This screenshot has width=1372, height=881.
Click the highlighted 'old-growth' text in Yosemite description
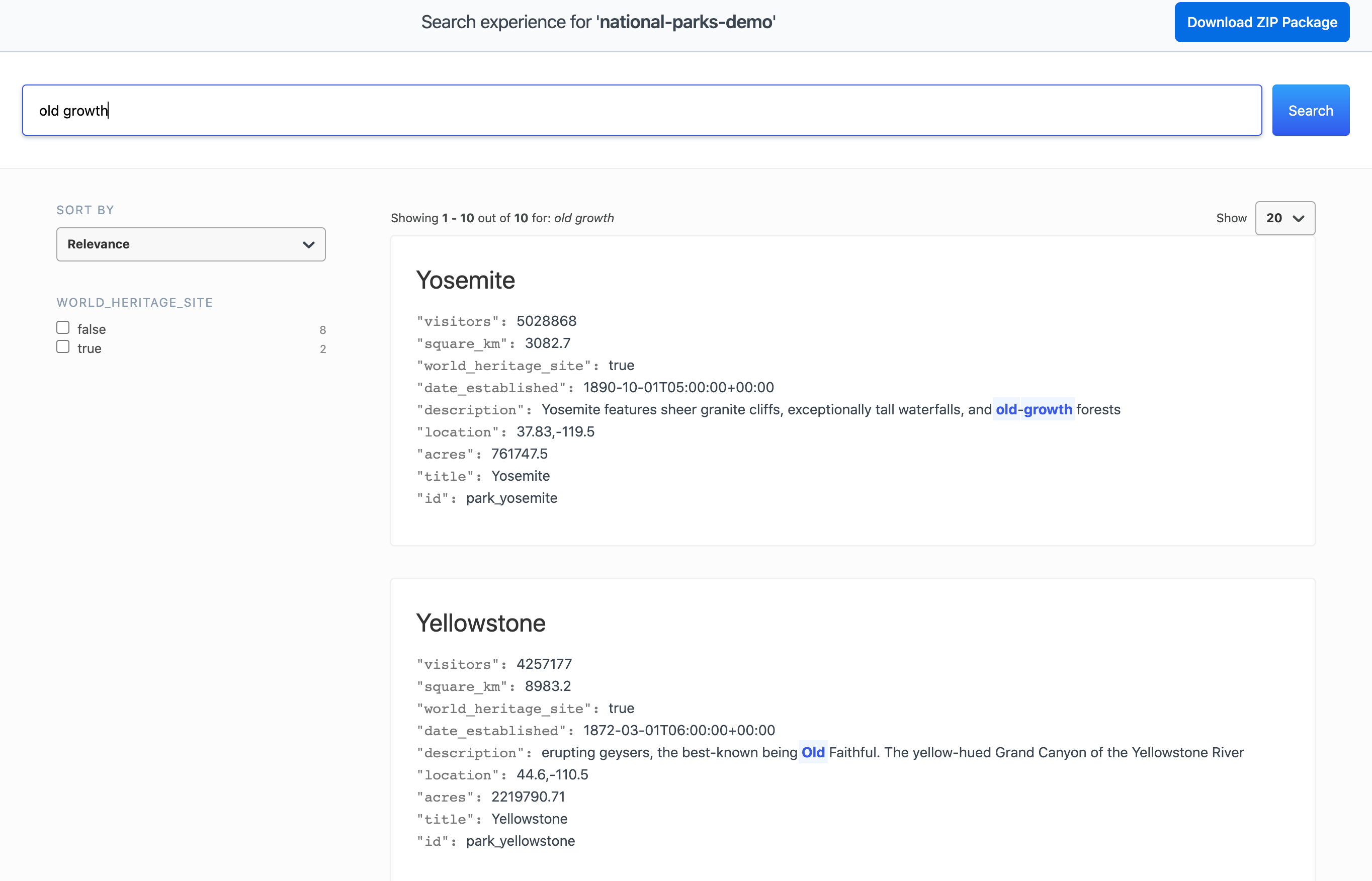pyautogui.click(x=1034, y=409)
